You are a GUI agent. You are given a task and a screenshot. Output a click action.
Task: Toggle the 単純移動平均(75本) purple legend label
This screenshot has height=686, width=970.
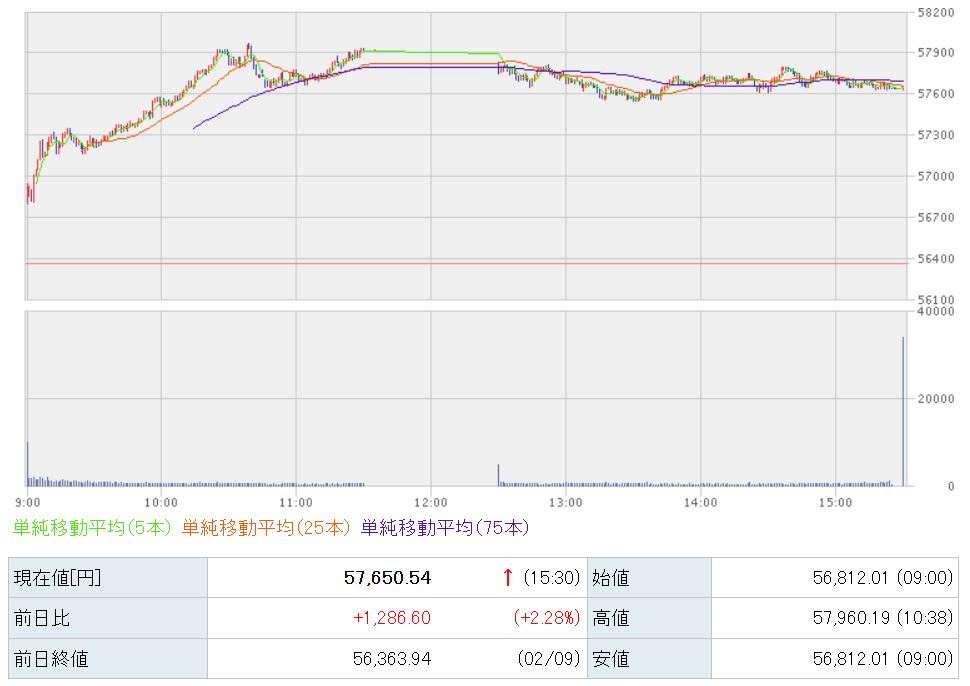444,526
